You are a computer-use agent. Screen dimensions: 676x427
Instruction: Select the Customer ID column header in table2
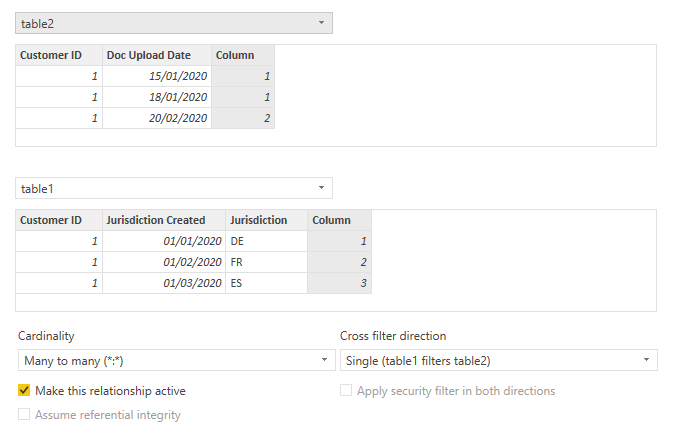coord(59,55)
